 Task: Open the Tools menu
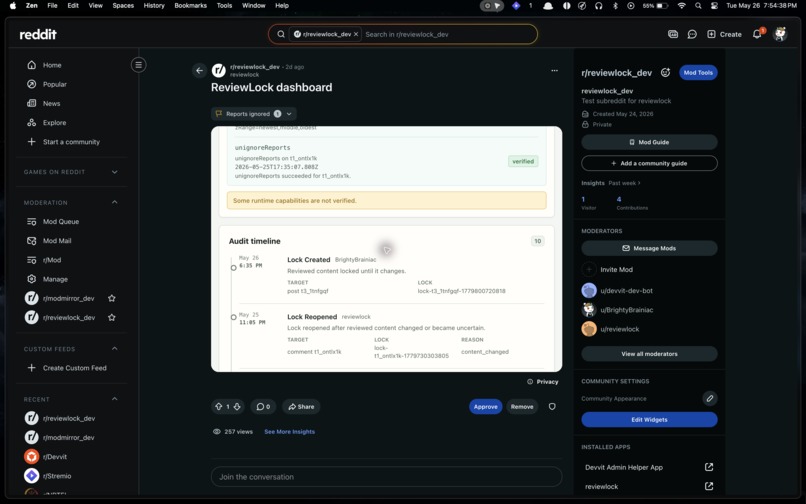[x=224, y=6]
